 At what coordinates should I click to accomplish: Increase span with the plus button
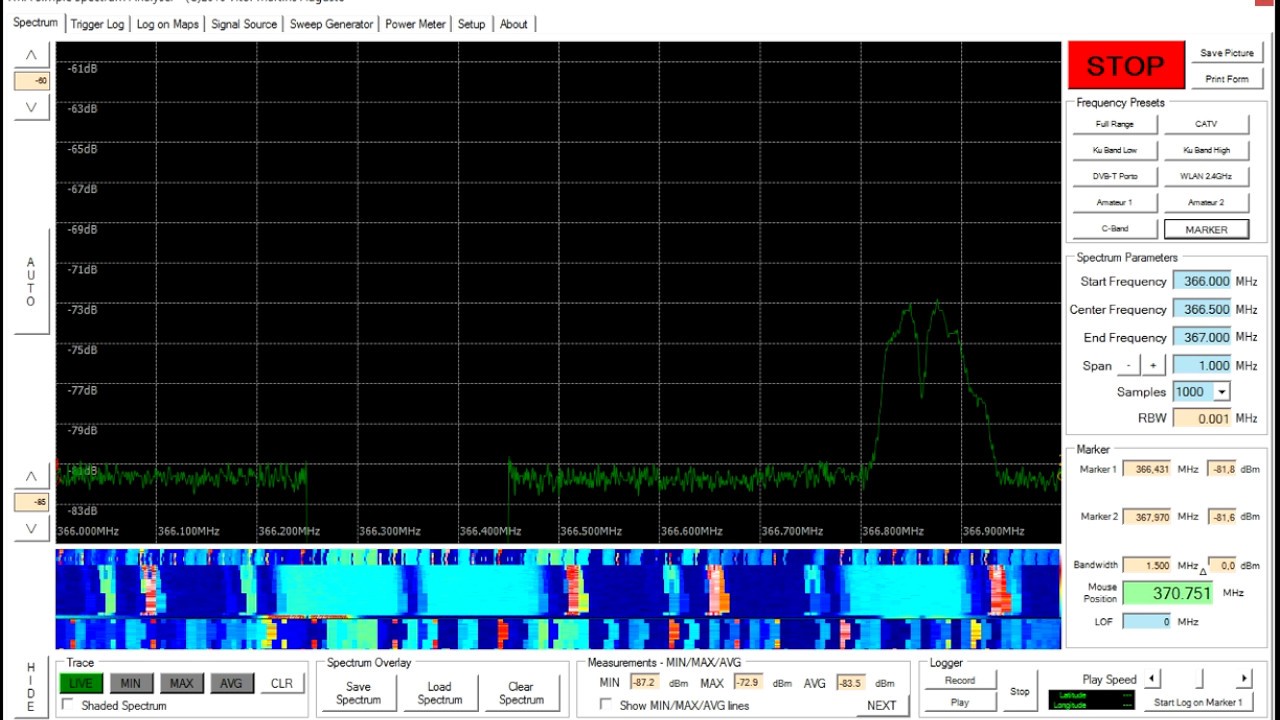tap(1152, 366)
